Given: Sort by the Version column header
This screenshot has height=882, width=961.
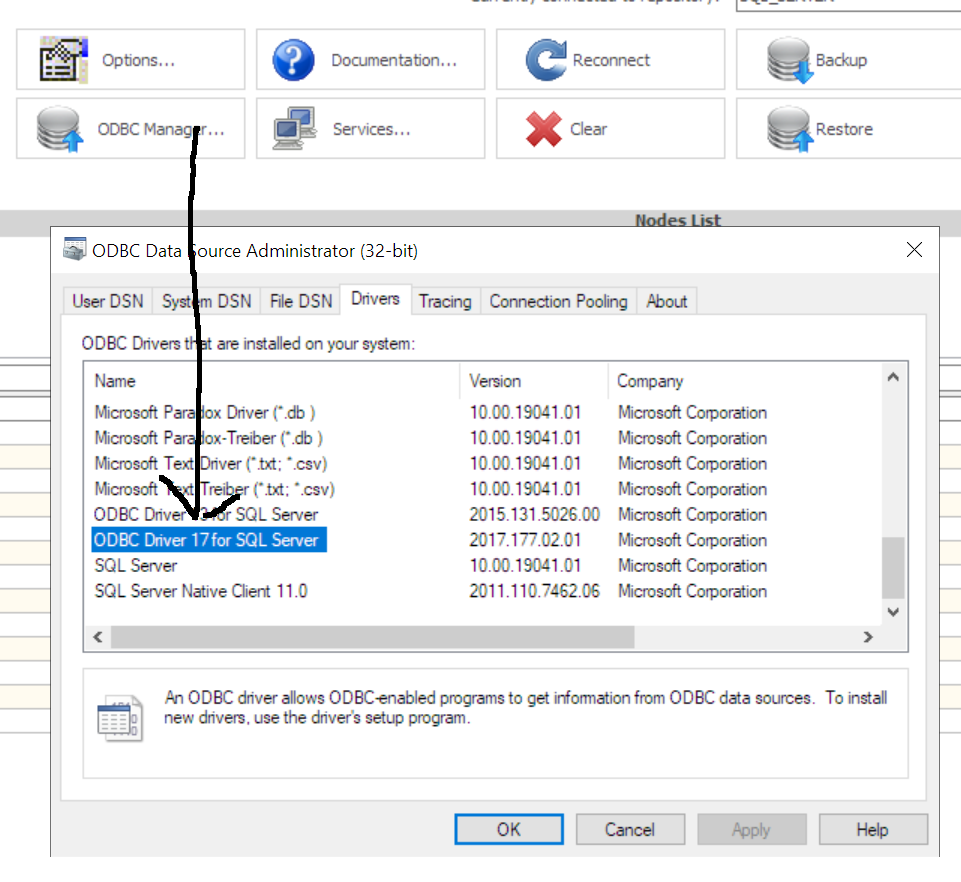Looking at the screenshot, I should [x=533, y=381].
